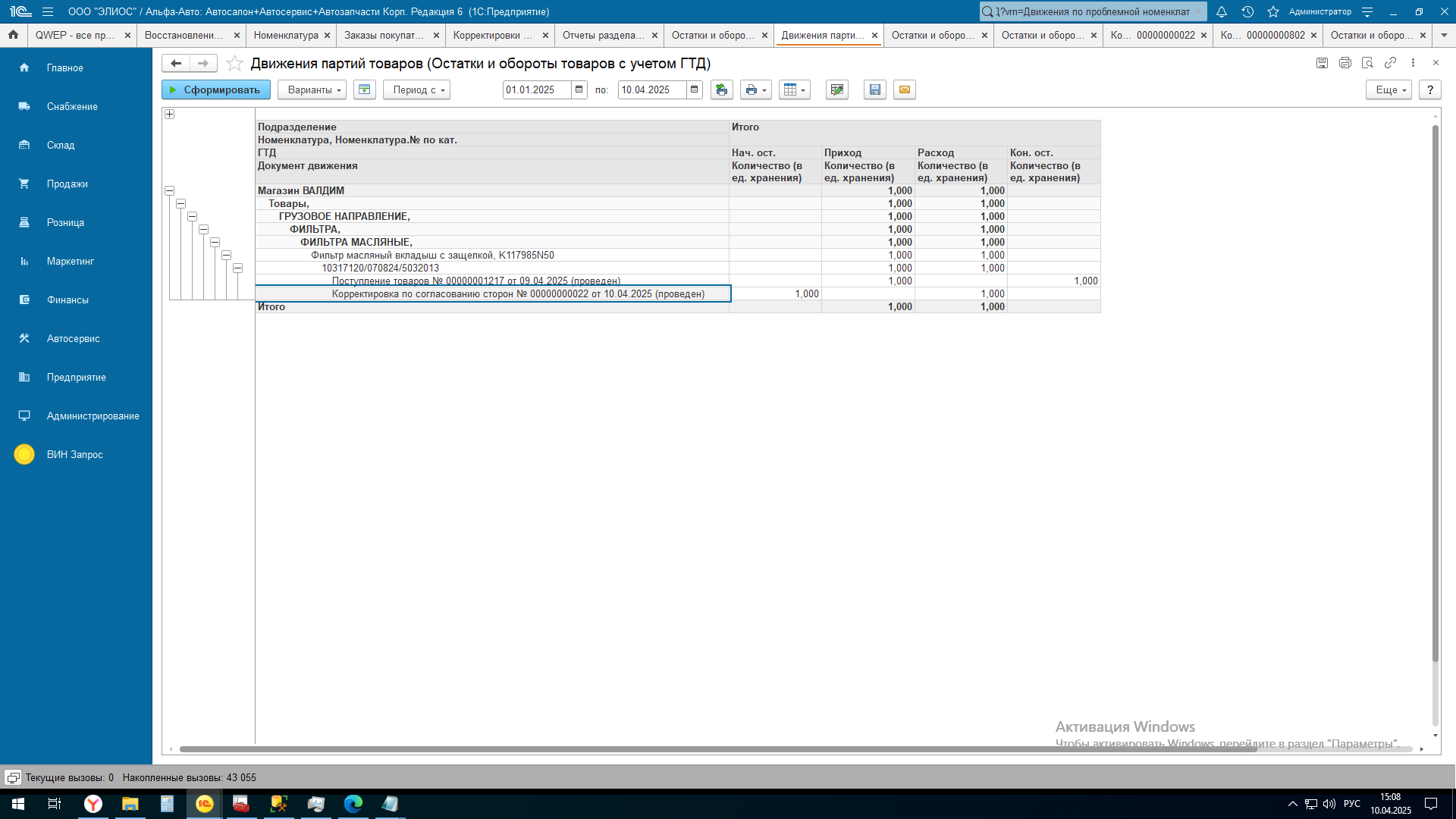Open the printer dropdown button
This screenshot has height=819, width=1456.
coord(755,89)
